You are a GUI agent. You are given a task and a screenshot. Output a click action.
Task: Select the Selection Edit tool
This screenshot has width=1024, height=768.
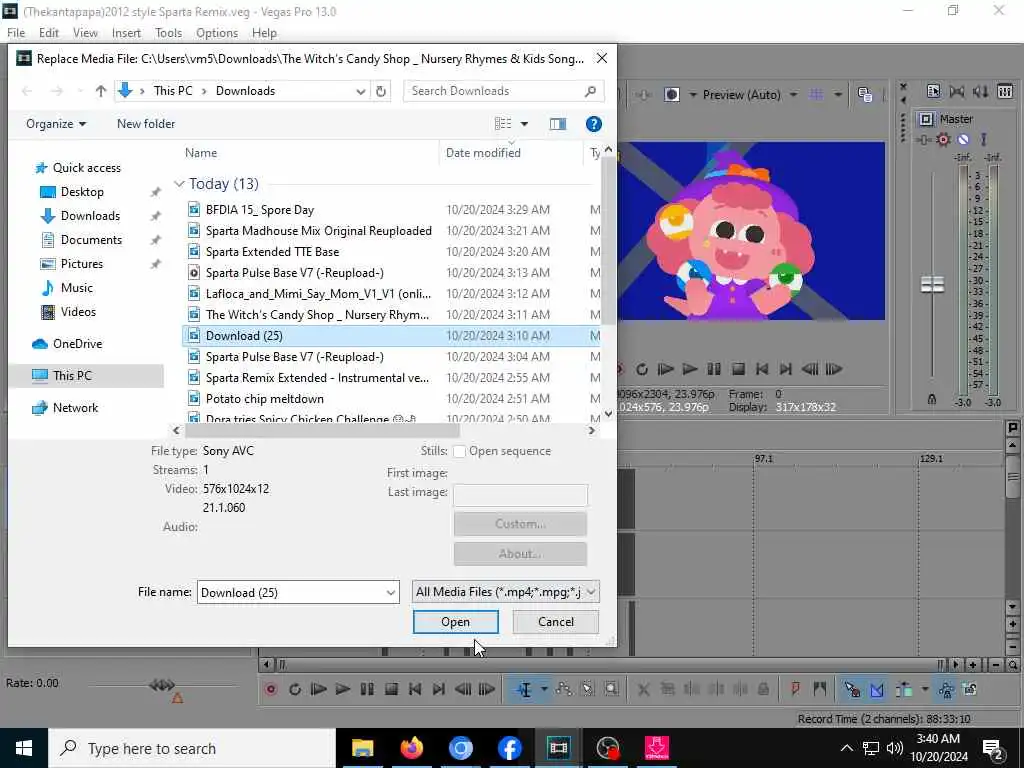tap(587, 689)
